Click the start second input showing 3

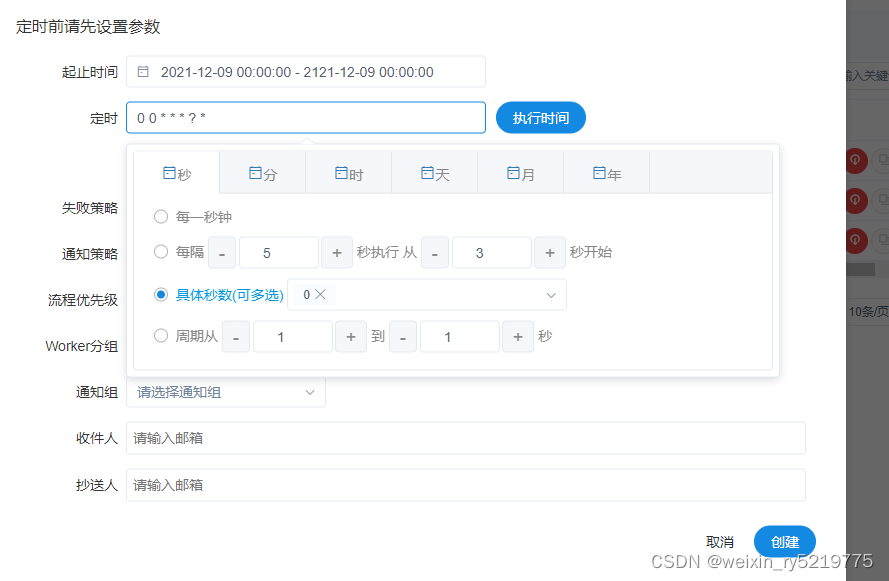click(492, 253)
